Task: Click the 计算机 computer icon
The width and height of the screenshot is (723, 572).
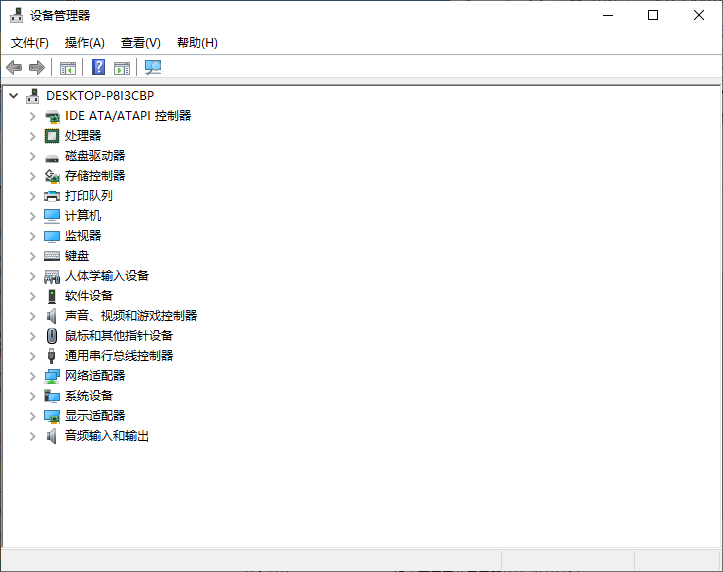Action: coord(52,216)
